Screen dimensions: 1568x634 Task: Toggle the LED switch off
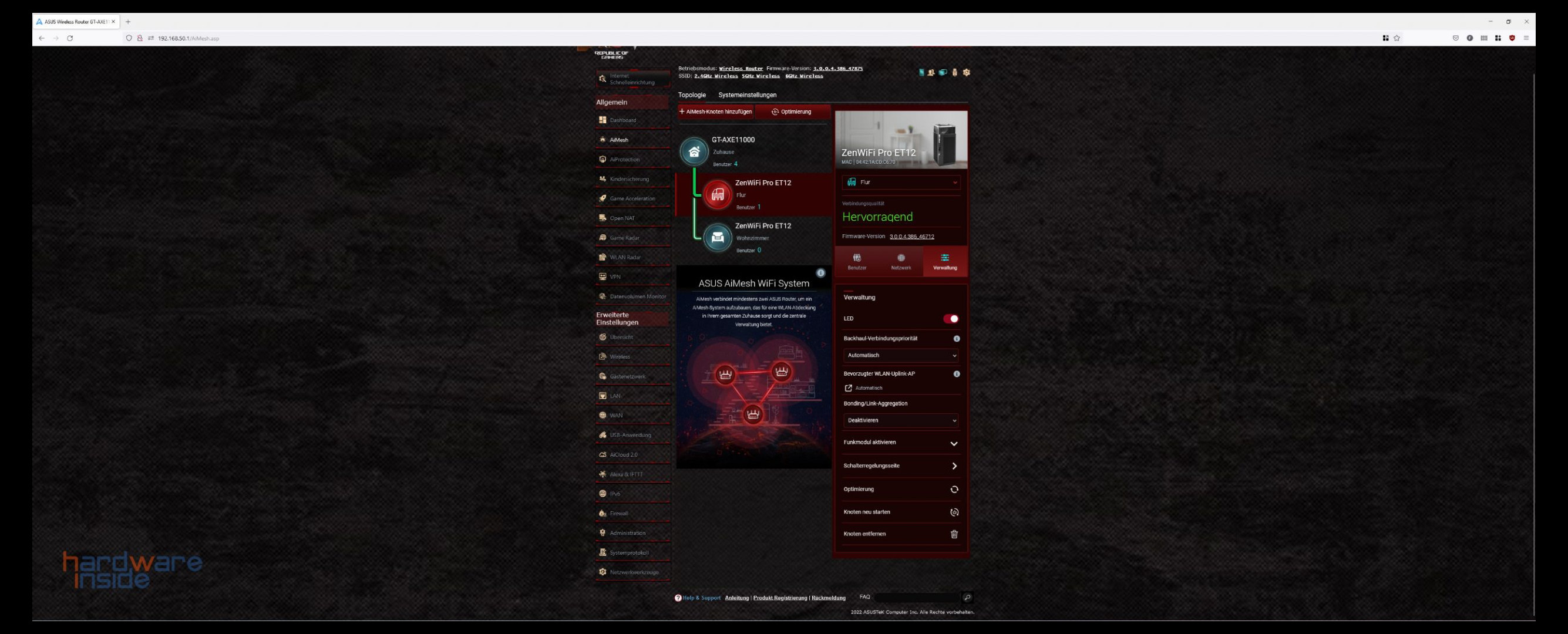(x=951, y=319)
